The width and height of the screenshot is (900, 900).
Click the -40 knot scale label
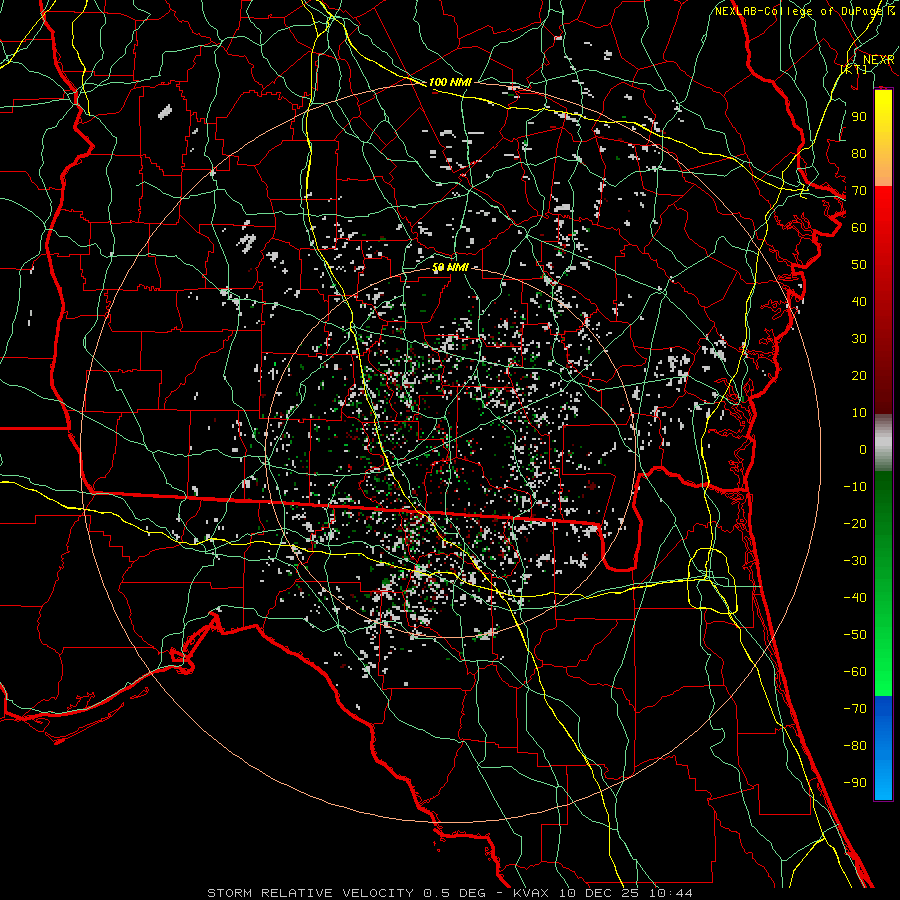click(x=855, y=598)
